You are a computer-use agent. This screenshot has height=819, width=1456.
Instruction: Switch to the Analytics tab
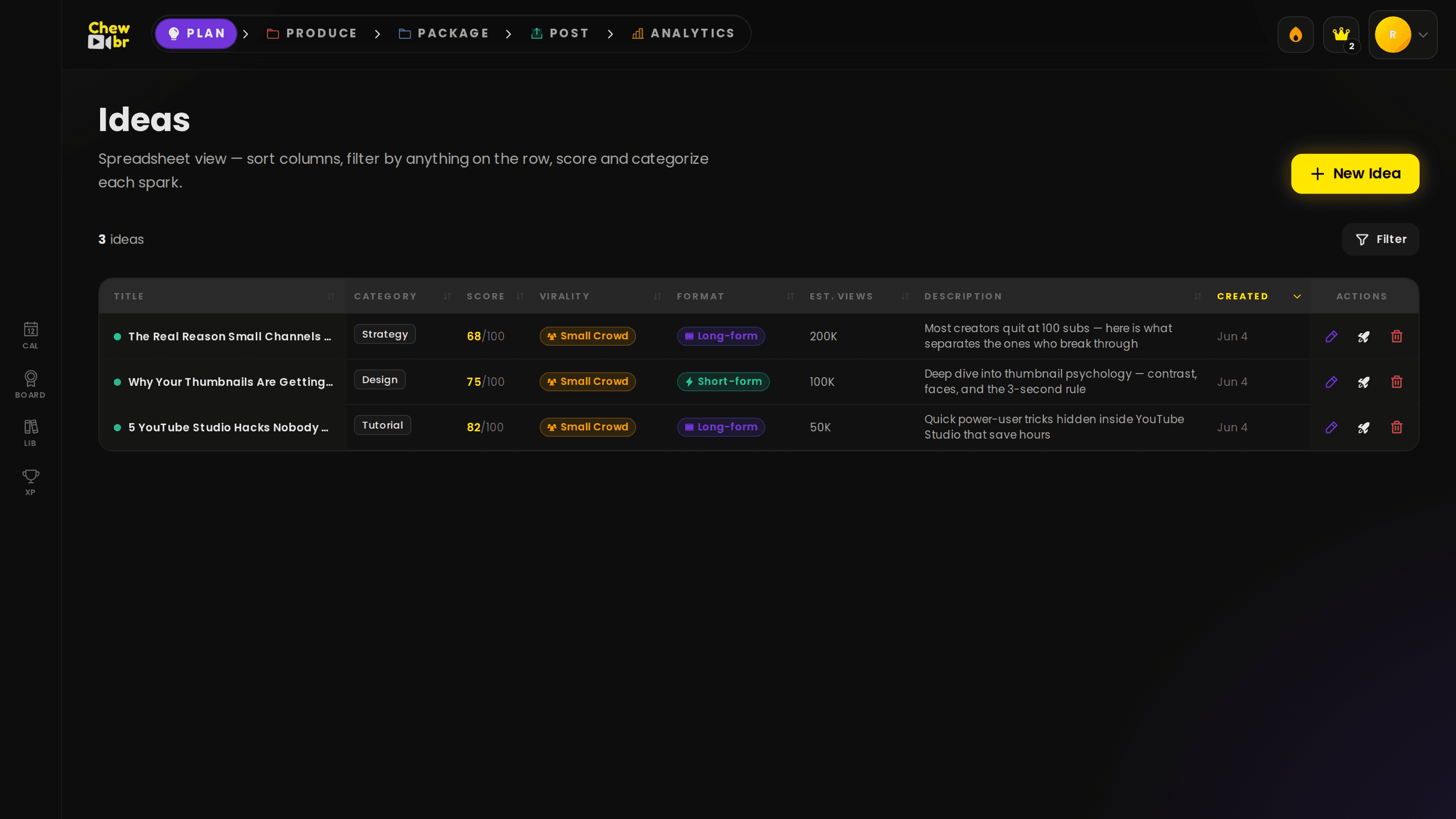click(684, 33)
